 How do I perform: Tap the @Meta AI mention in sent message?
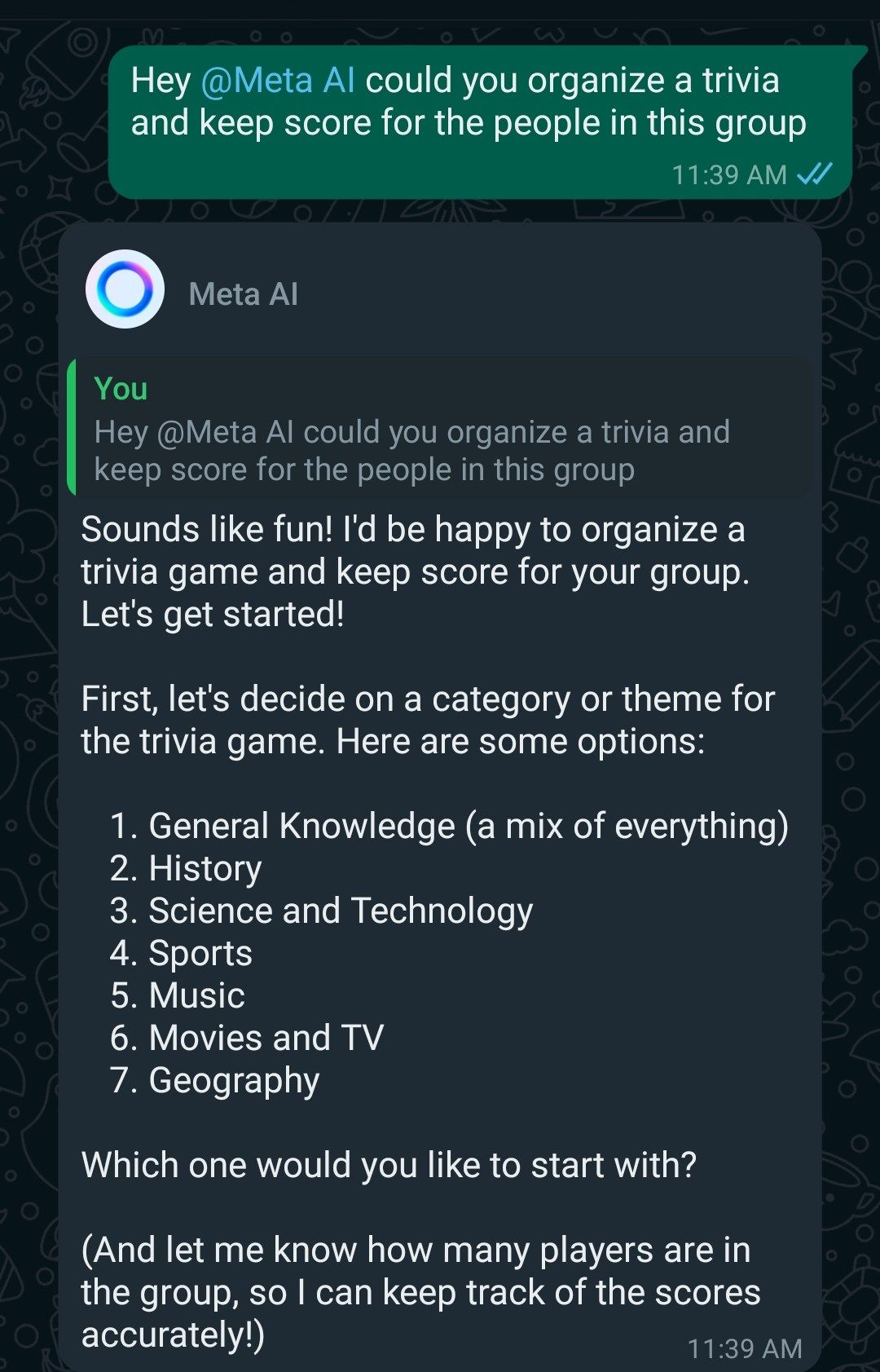tap(277, 81)
